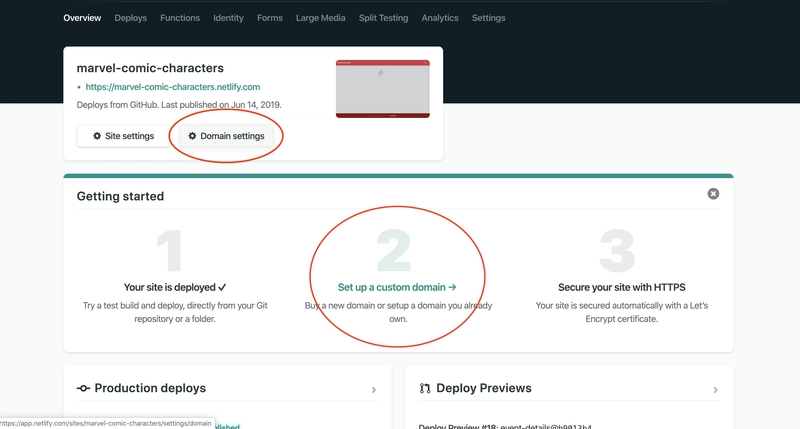This screenshot has height=429, width=800.
Task: Click the Domain settings button
Action: 227,136
